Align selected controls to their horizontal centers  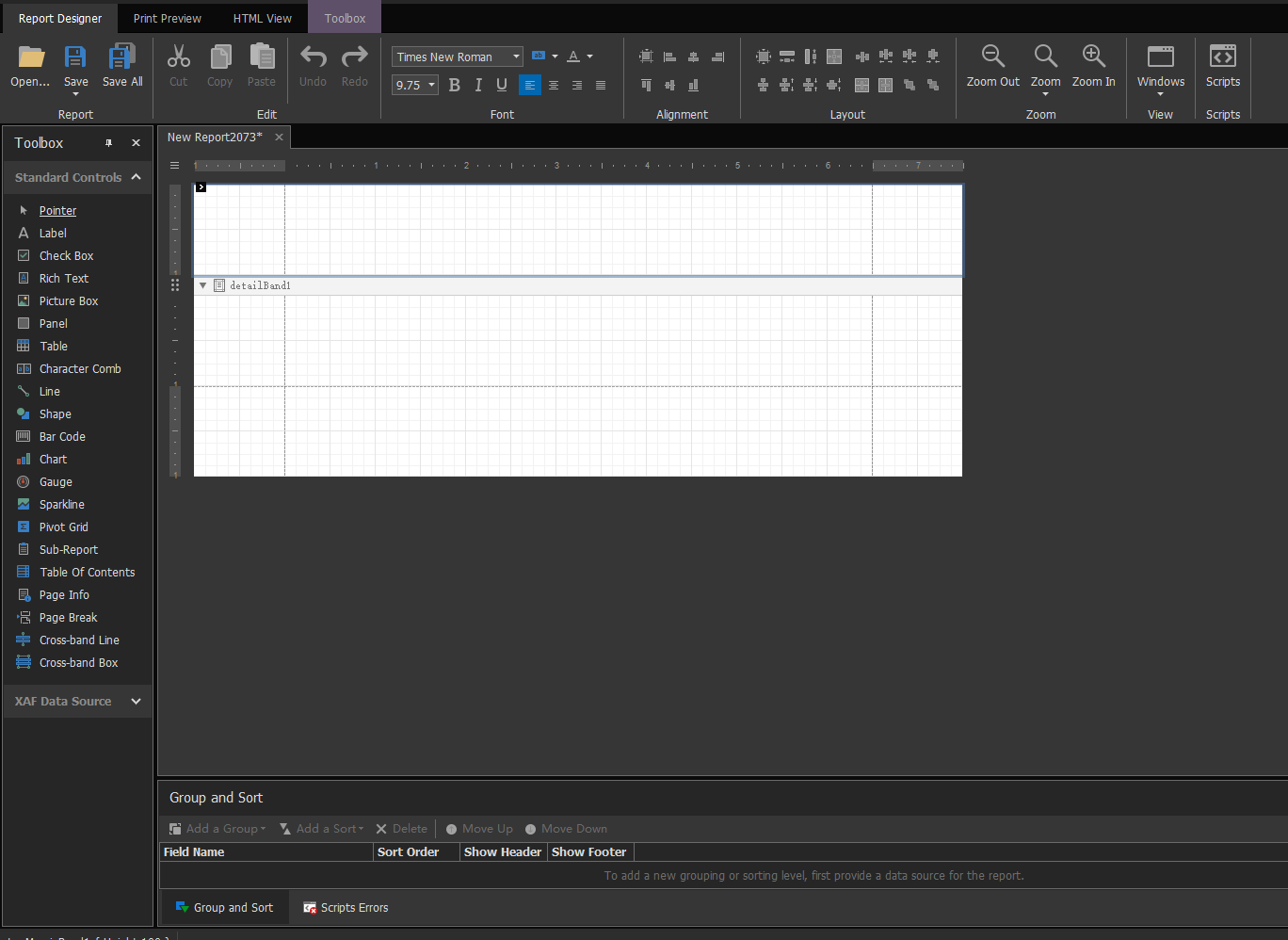point(693,57)
